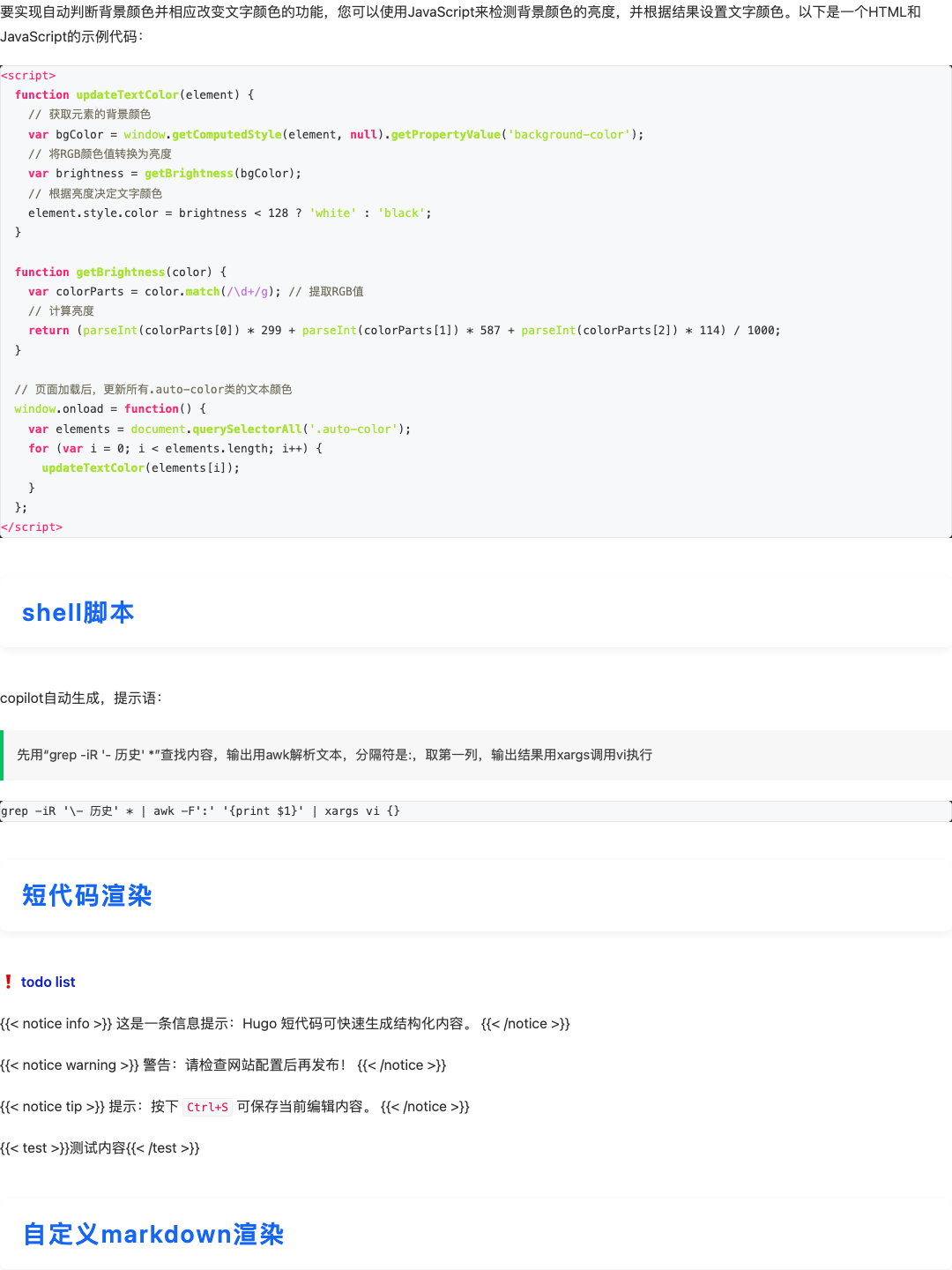Click the green-bordered prompt quote block
This screenshot has height=1270, width=952.
[x=335, y=755]
